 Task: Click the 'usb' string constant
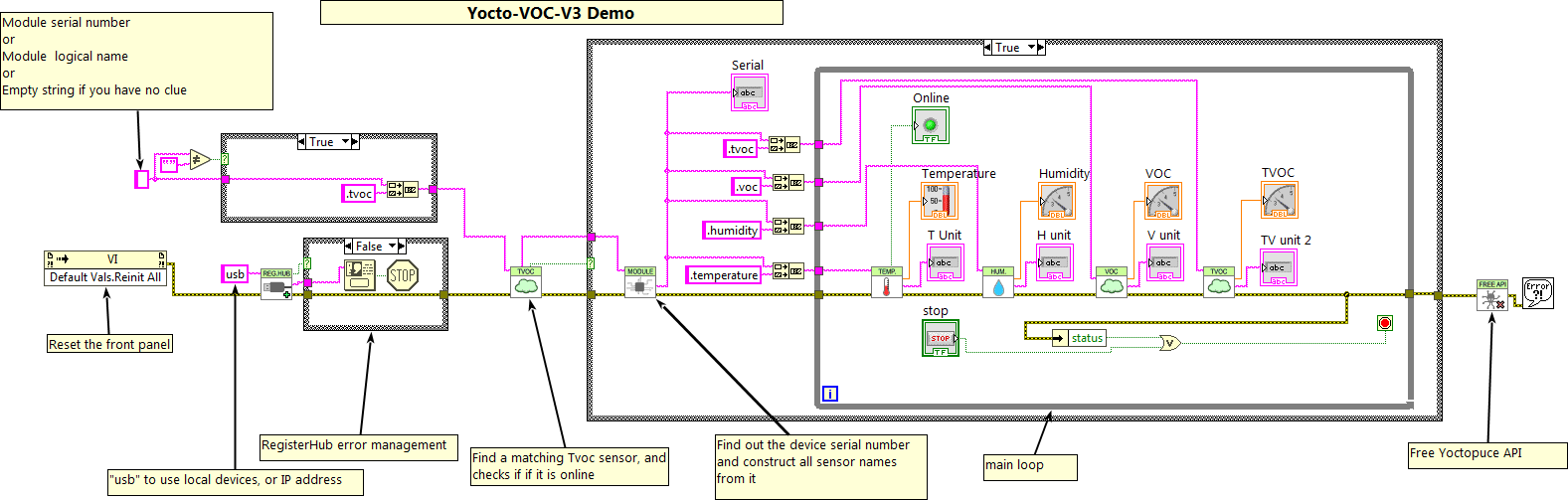235,274
